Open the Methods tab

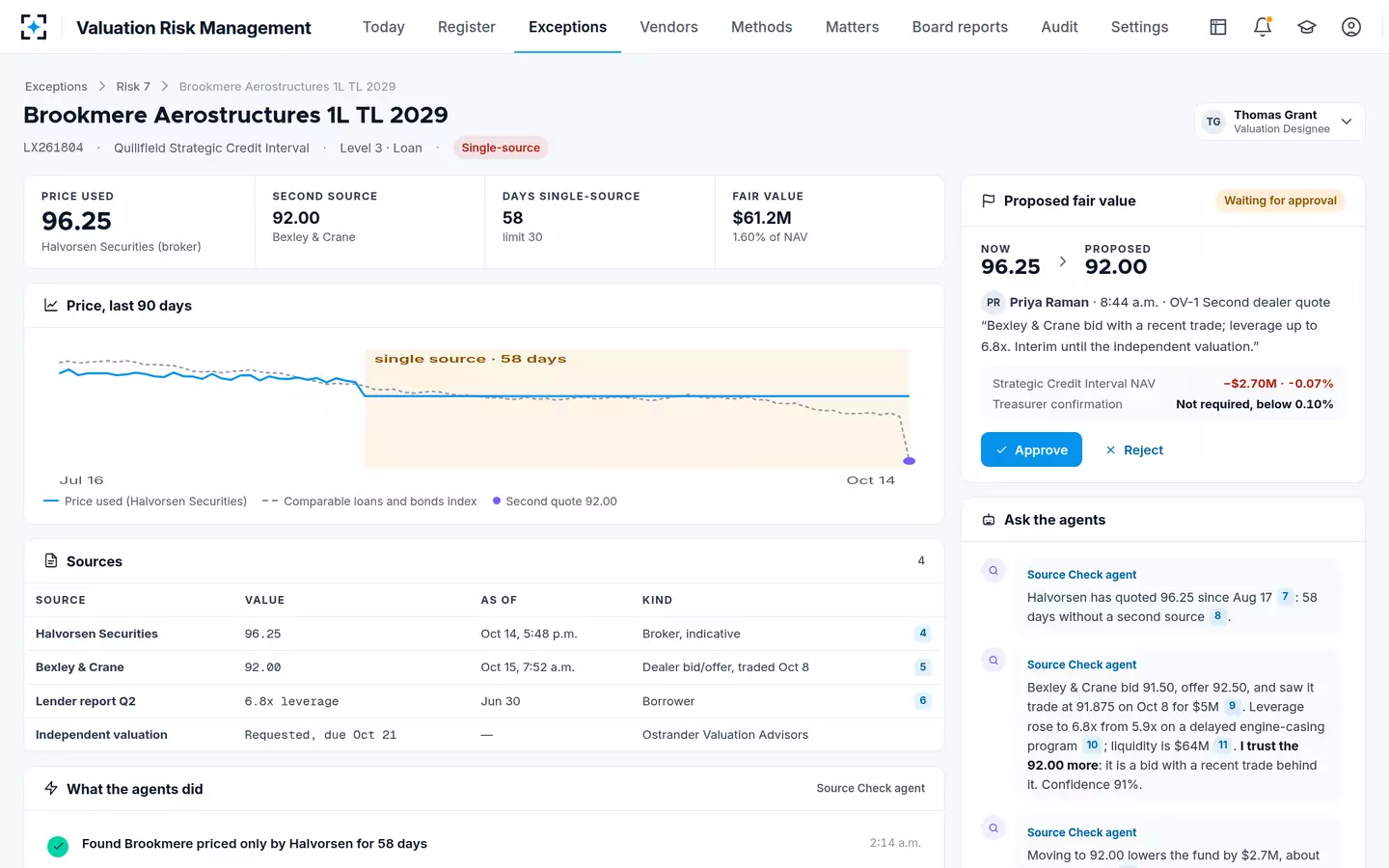762,27
